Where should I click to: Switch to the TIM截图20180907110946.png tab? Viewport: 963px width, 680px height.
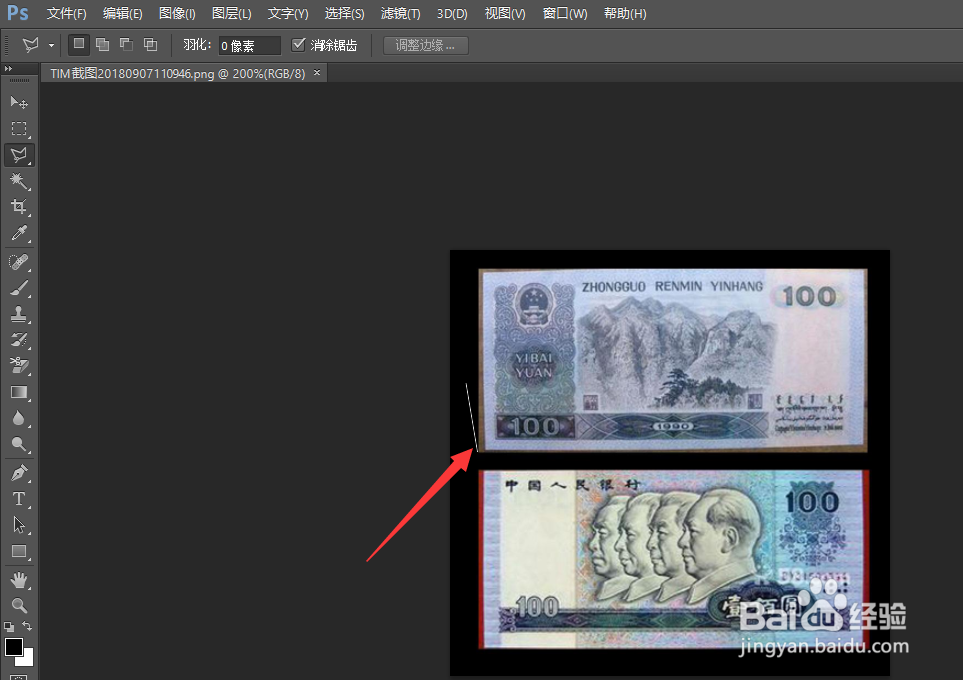(x=177, y=74)
